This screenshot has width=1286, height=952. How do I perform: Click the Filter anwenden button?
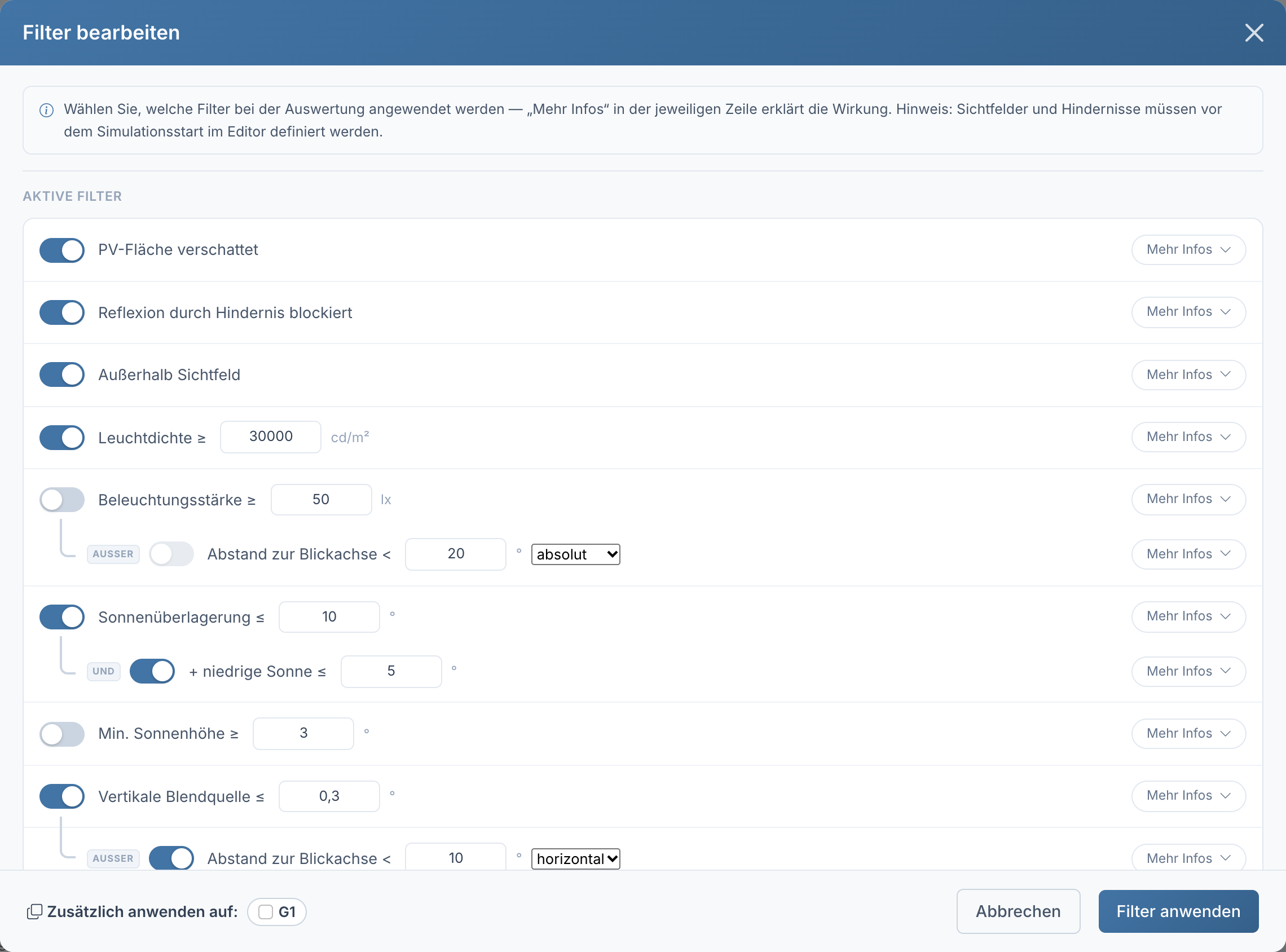coord(1178,911)
